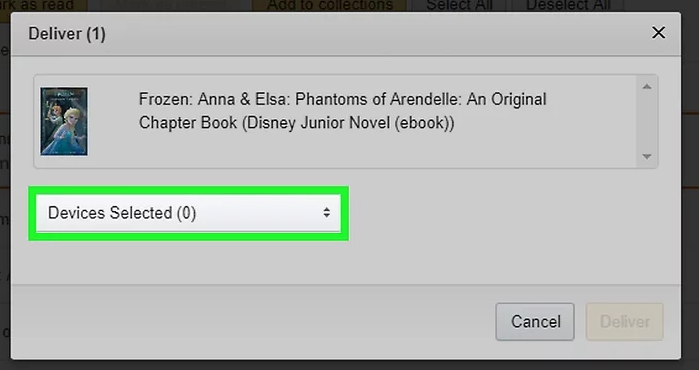Click the dialog footer left of Cancel

point(252,322)
